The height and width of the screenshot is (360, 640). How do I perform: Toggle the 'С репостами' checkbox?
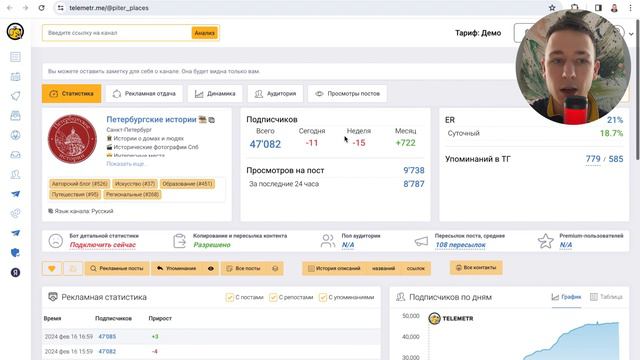tap(273, 298)
